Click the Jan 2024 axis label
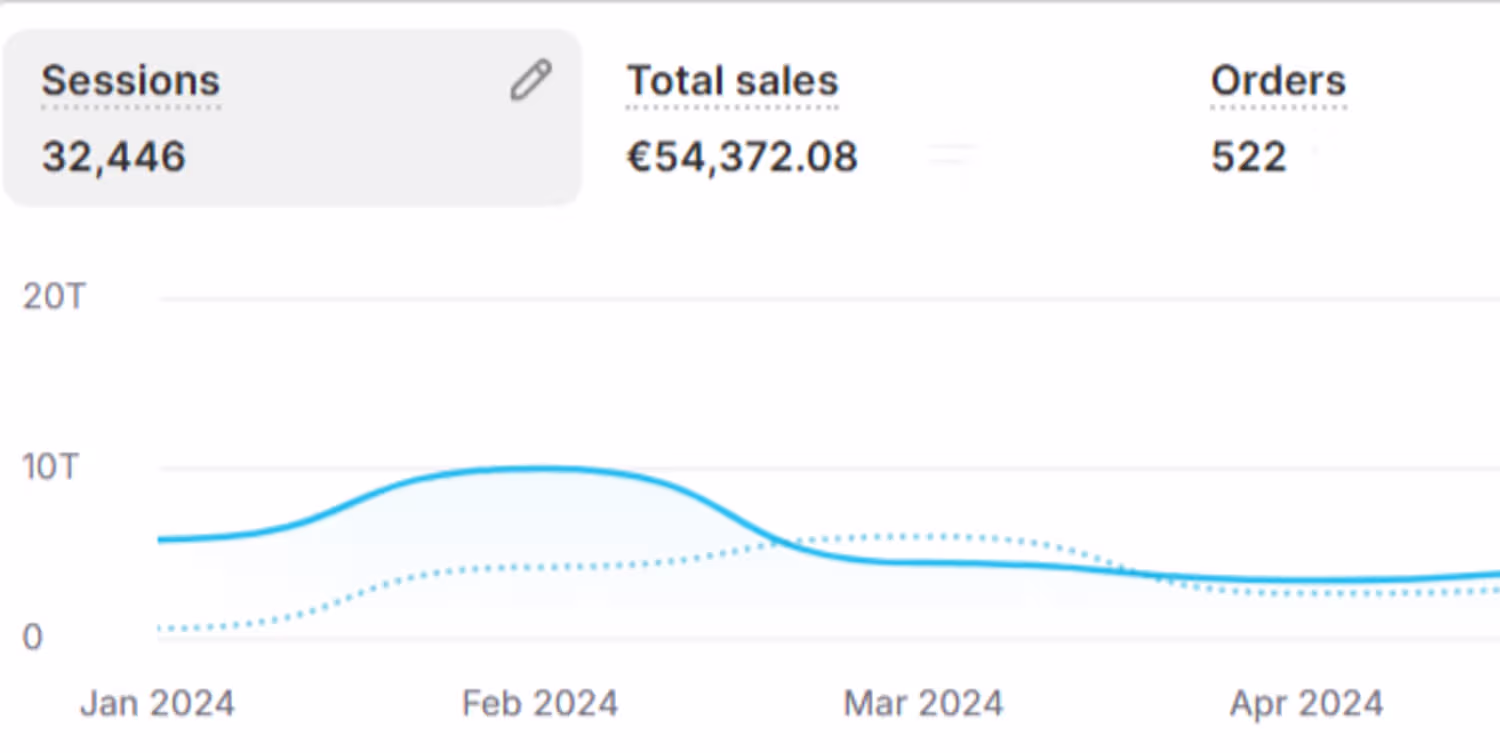Image resolution: width=1500 pixels, height=753 pixels. [158, 703]
